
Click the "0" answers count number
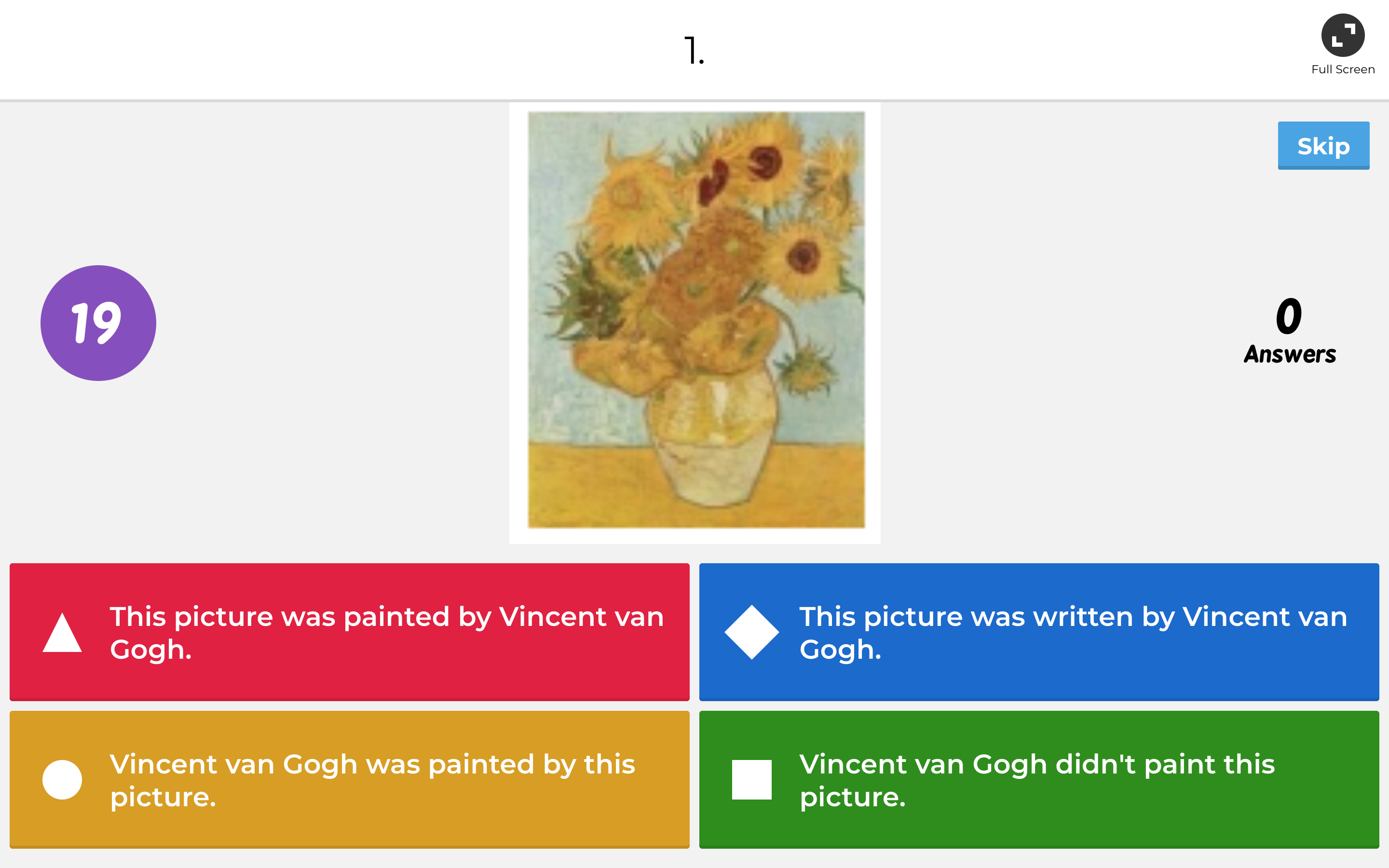pyautogui.click(x=1289, y=316)
